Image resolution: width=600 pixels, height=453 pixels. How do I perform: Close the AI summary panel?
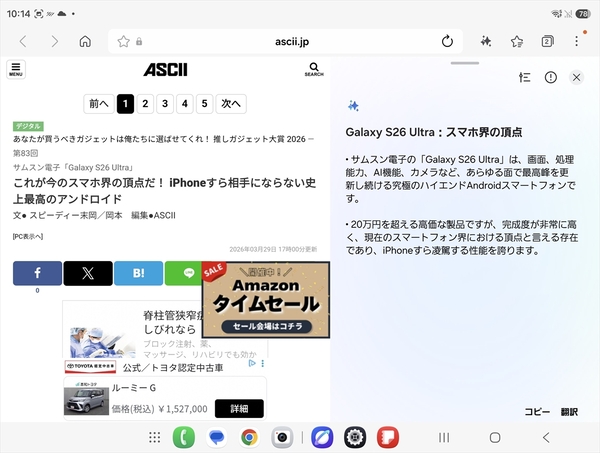coord(576,78)
